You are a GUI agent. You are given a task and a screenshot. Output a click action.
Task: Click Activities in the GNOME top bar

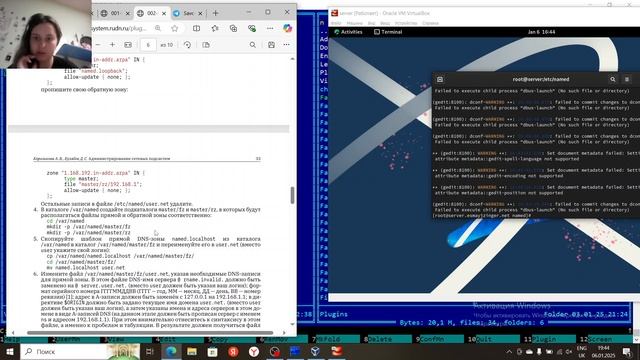tap(348, 32)
